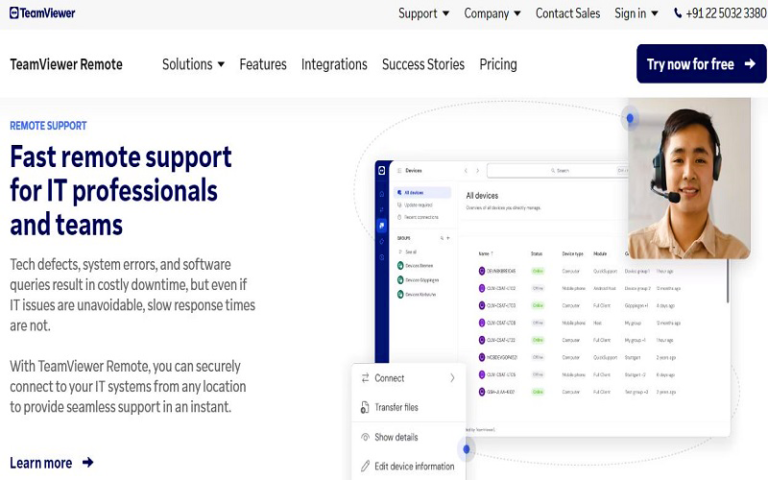Click the support agent photo
The width and height of the screenshot is (768, 480).
[689, 178]
